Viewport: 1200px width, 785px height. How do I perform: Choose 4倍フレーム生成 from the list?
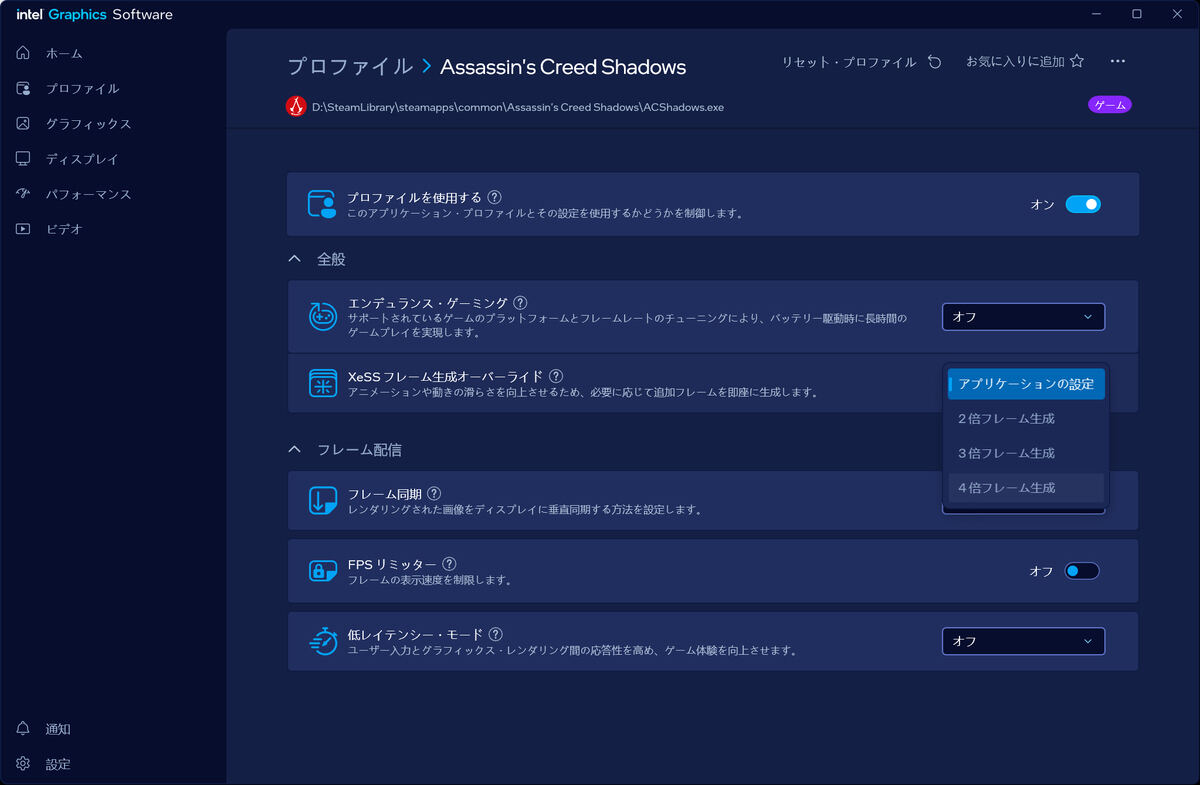[1006, 488]
